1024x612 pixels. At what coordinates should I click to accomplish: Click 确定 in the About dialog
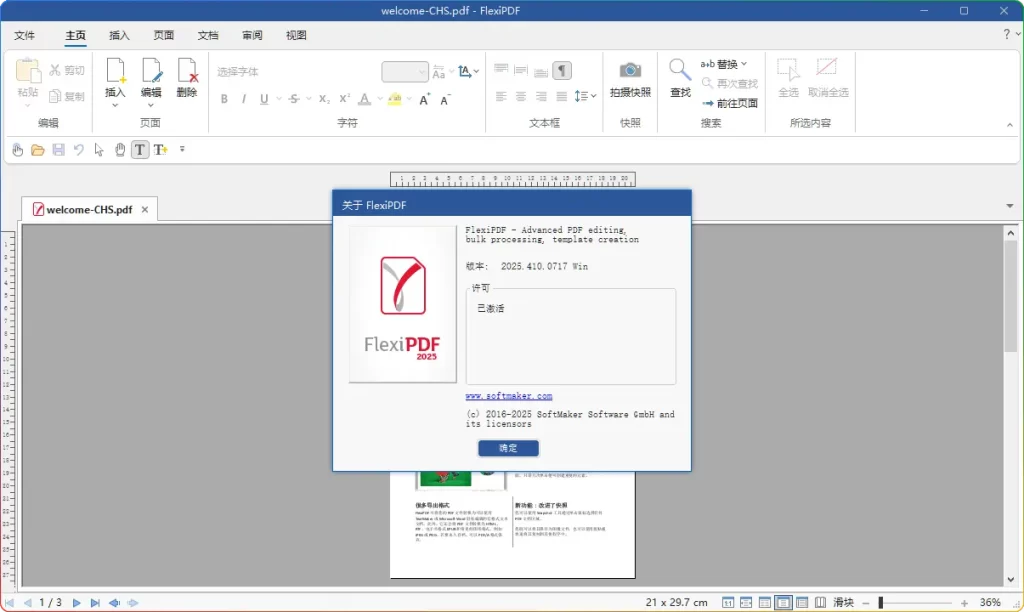point(508,448)
